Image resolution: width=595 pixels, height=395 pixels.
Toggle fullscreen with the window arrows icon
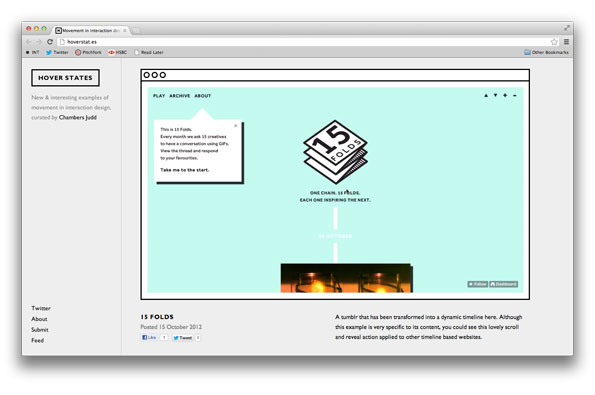coord(567,28)
